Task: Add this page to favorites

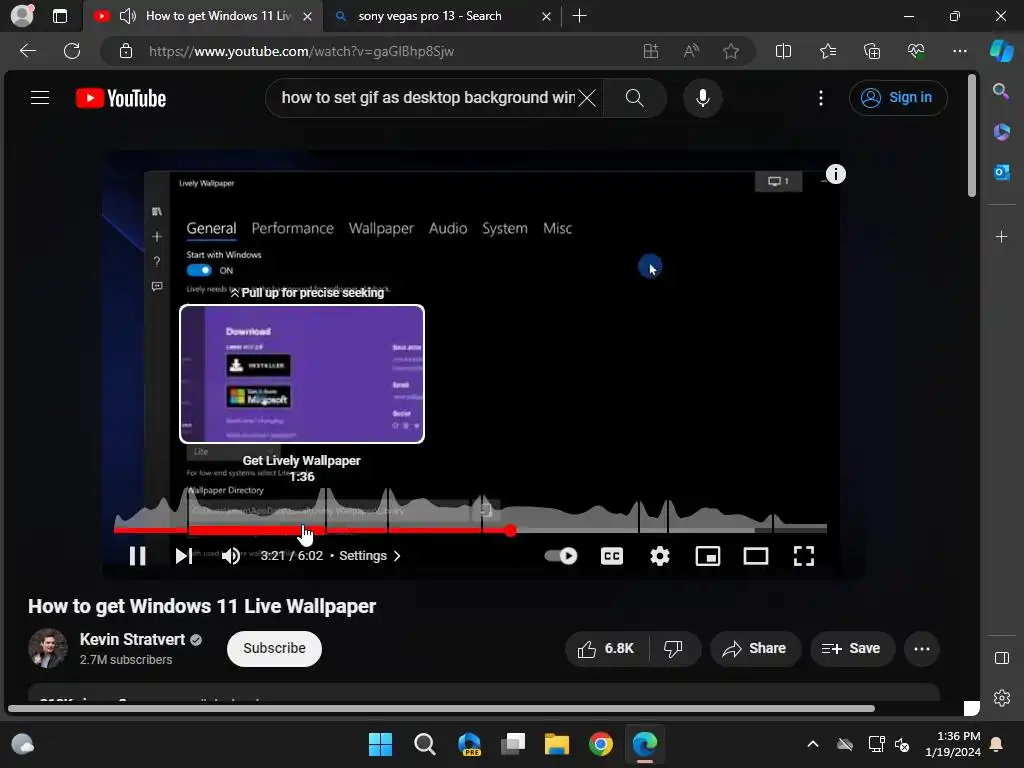Action: click(x=731, y=51)
